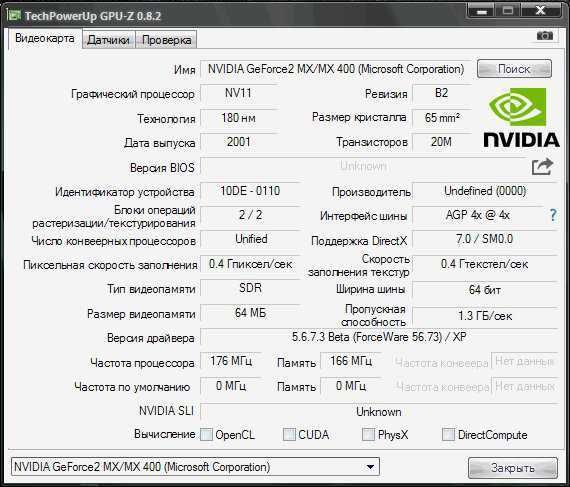
Task: Click the 166 МГц memory clock field
Action: click(351, 361)
